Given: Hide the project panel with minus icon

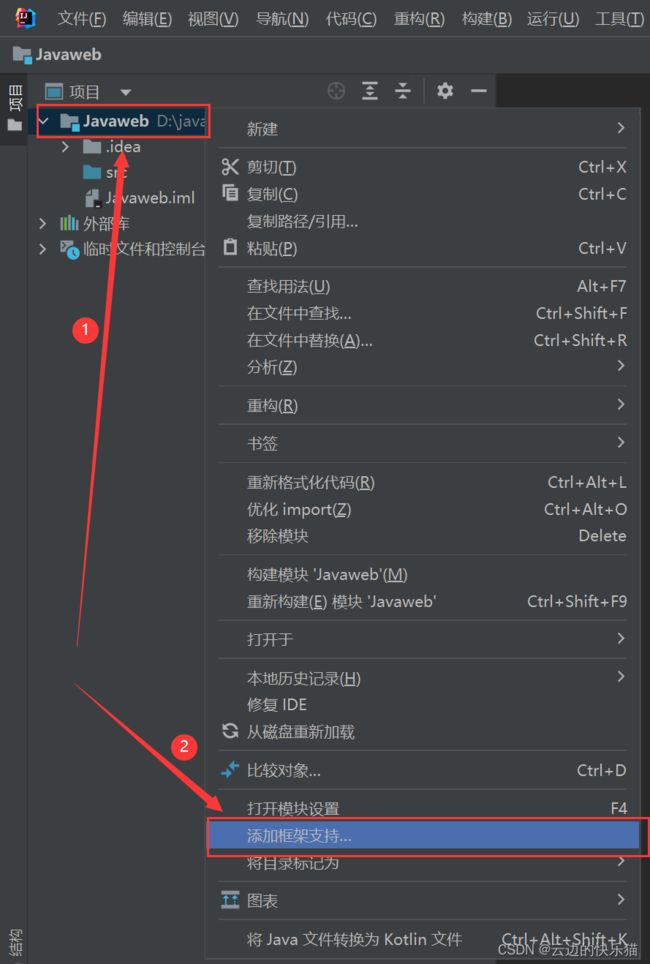Looking at the screenshot, I should click(x=478, y=91).
